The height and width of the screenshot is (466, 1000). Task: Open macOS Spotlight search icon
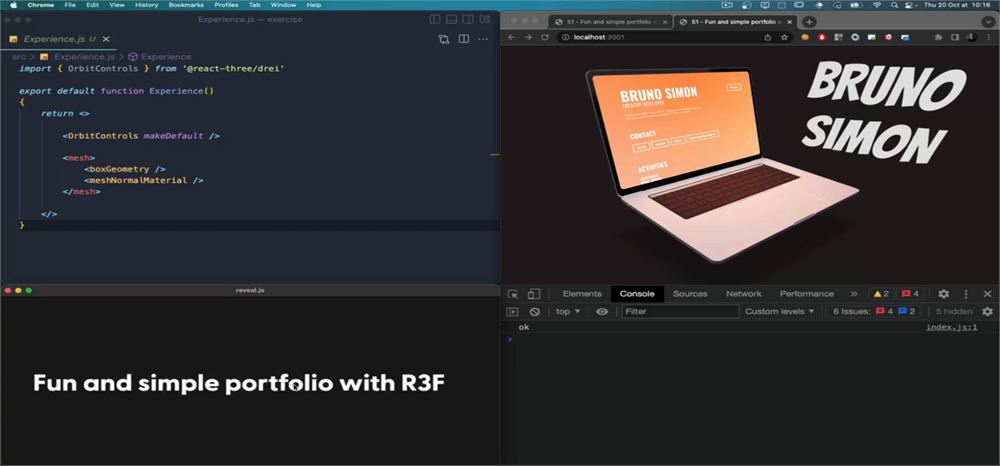894,4
